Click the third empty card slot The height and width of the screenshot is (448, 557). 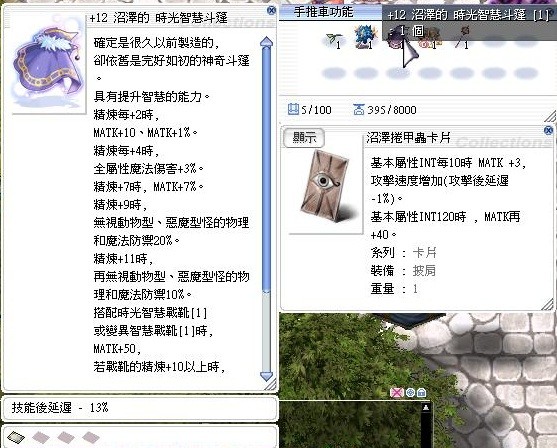(x=65, y=437)
